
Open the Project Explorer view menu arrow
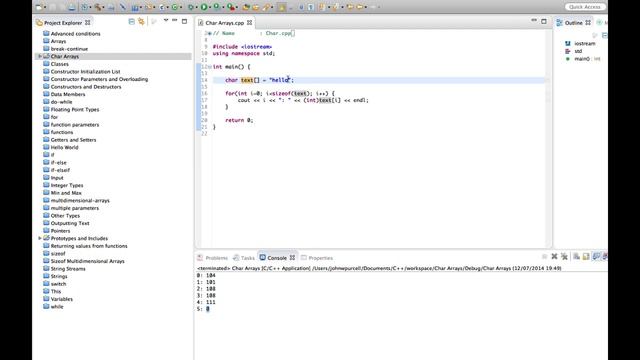click(x=166, y=20)
